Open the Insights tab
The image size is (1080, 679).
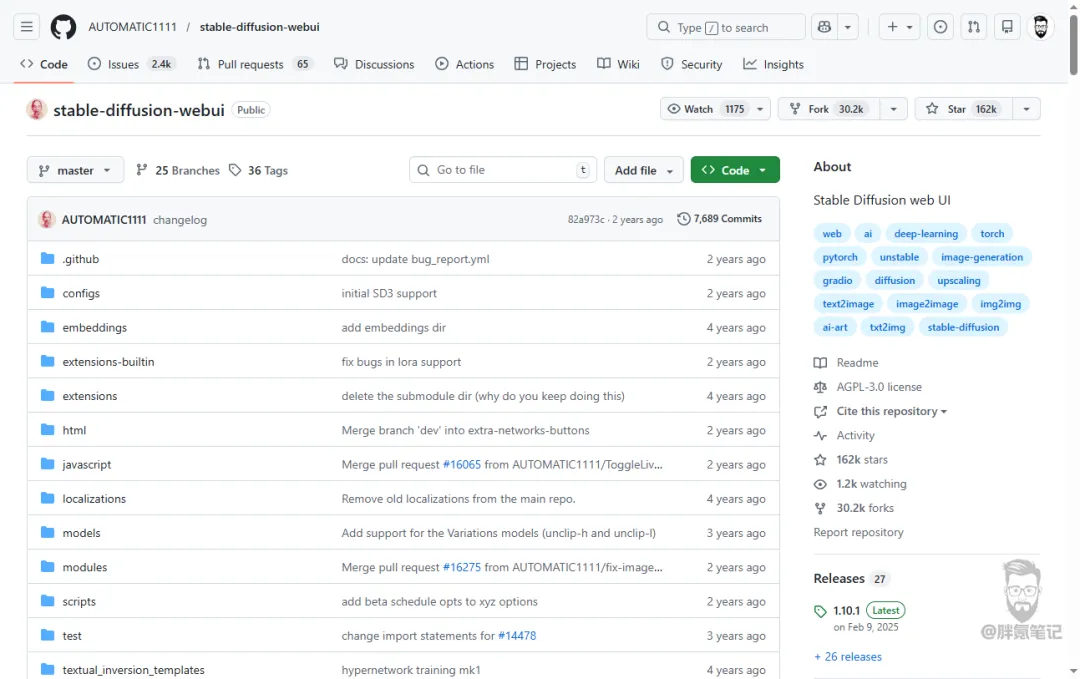click(773, 64)
